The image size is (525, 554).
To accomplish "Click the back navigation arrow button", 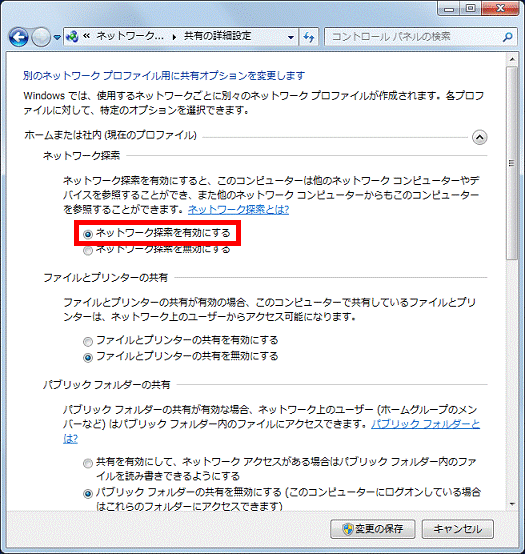I will (18, 37).
